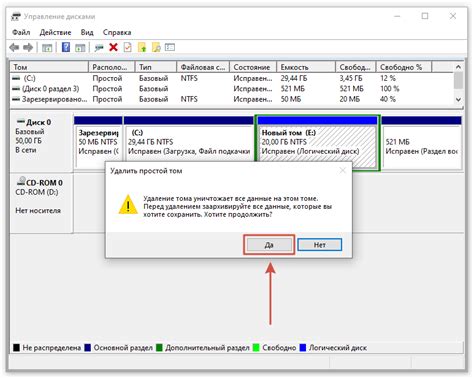Open the Справка menu

click(117, 32)
